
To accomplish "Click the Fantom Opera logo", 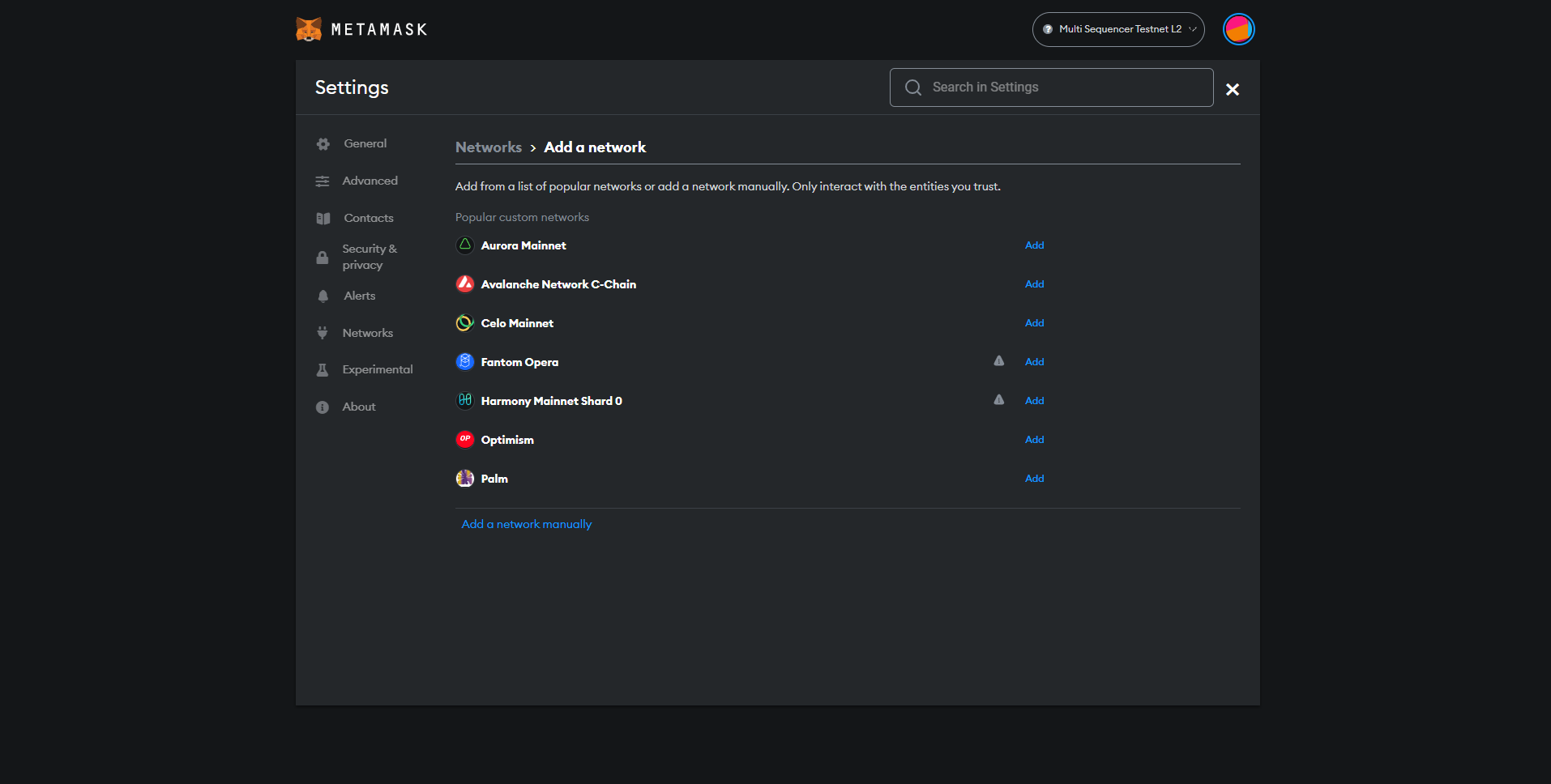I will [465, 362].
